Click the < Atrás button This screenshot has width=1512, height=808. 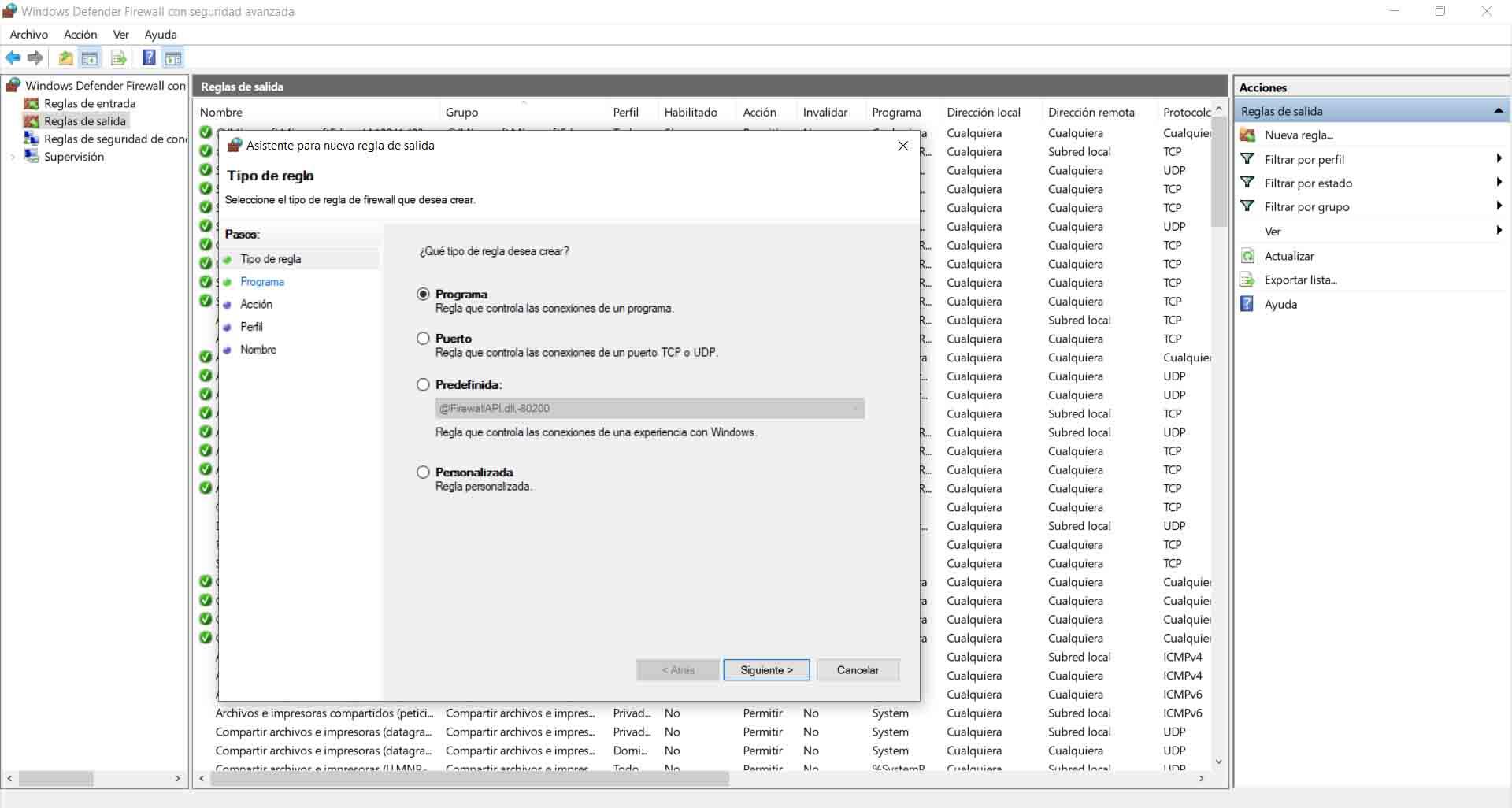(x=678, y=670)
